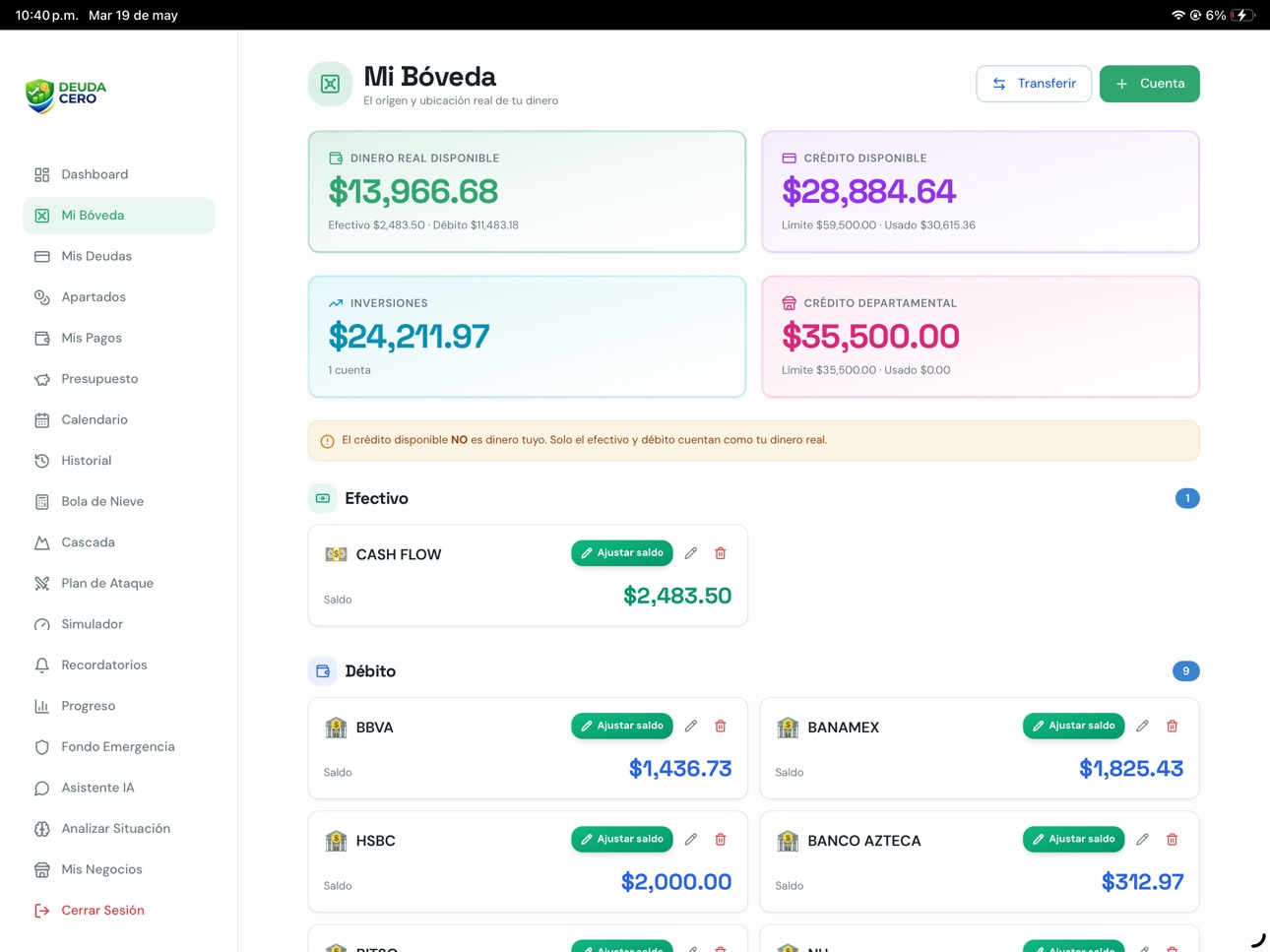This screenshot has height=952, width=1270.
Task: Add a new Cuenta
Action: click(1149, 84)
